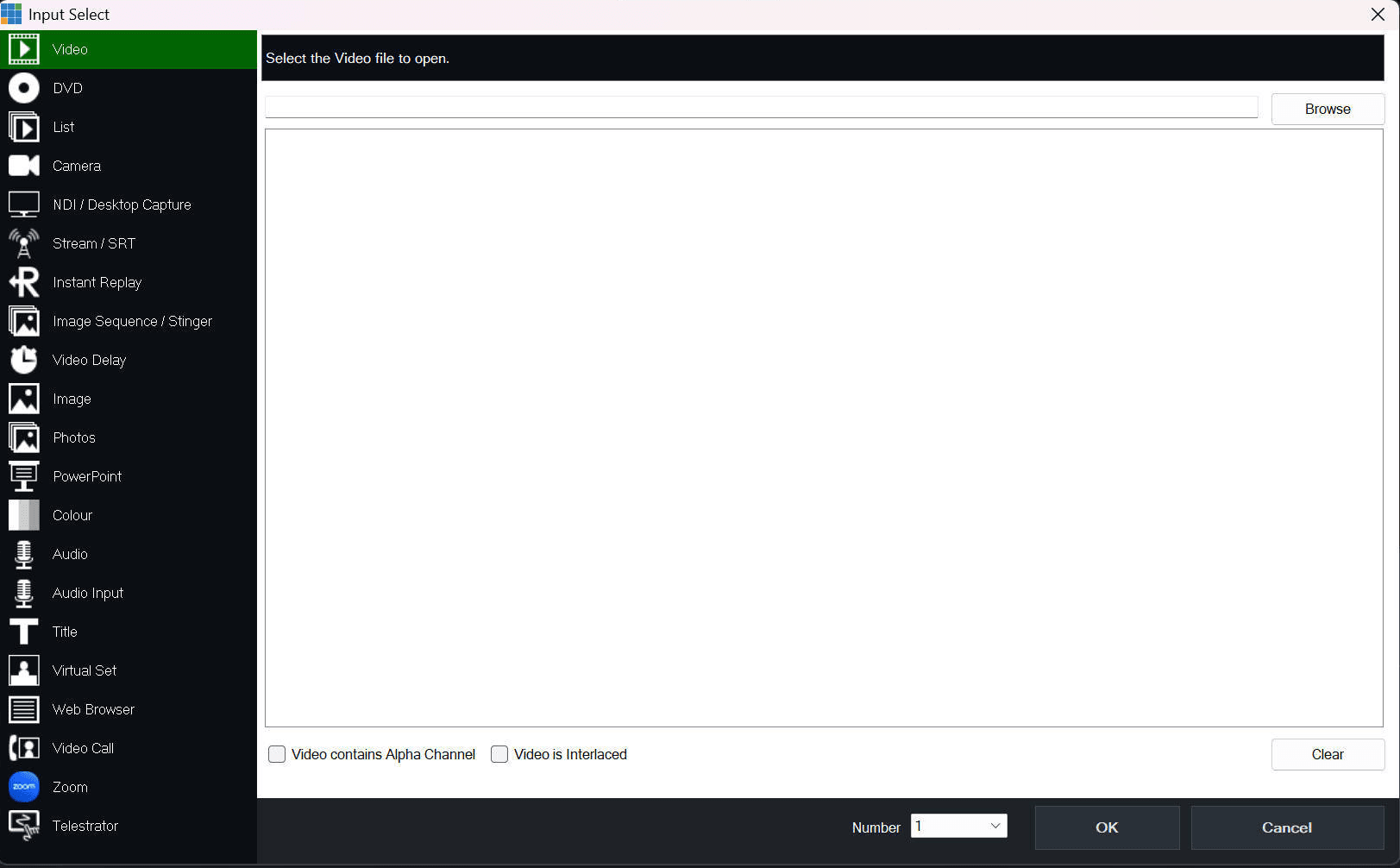Switch to the DVD input type
This screenshot has width=1400, height=868.
[x=129, y=88]
